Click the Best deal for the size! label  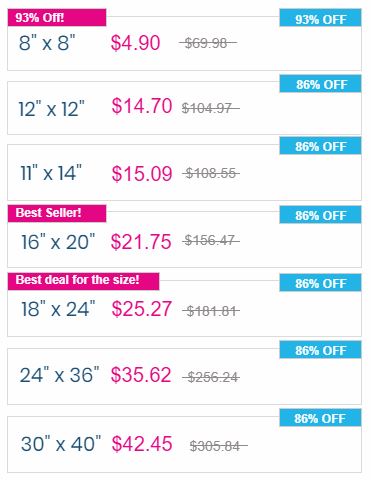83,281
